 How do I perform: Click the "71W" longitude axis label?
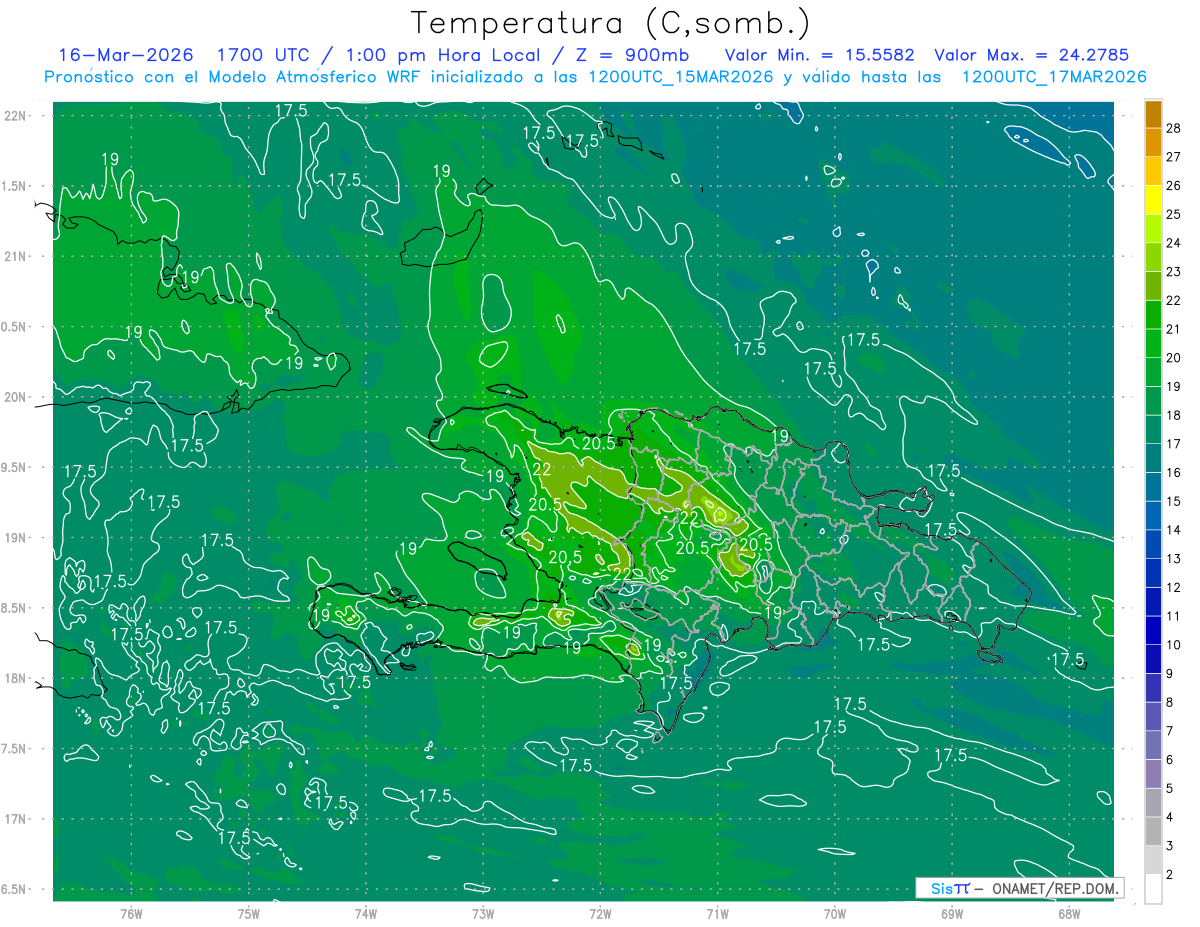click(717, 913)
